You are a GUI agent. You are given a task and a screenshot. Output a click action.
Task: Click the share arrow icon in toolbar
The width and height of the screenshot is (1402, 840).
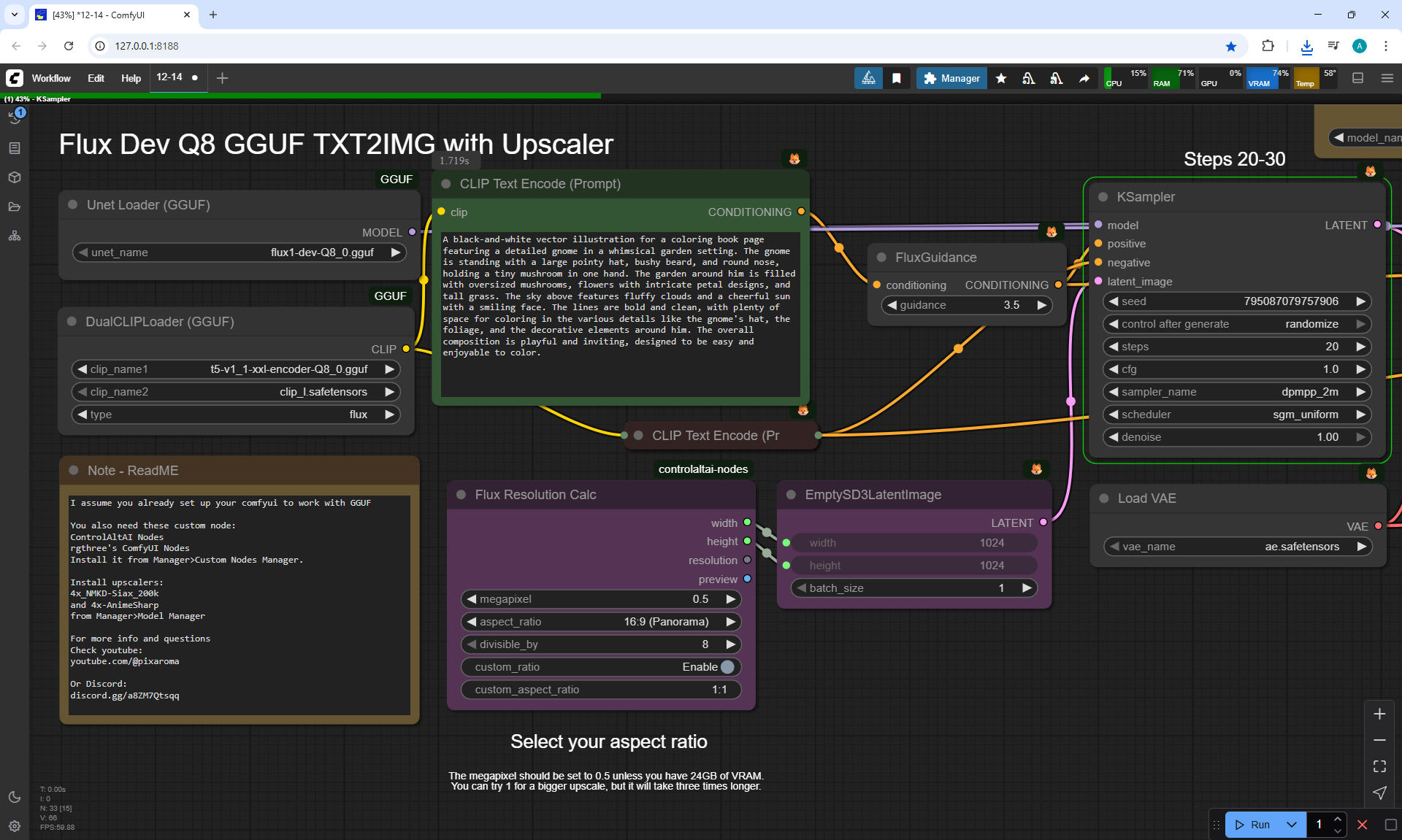(1084, 78)
